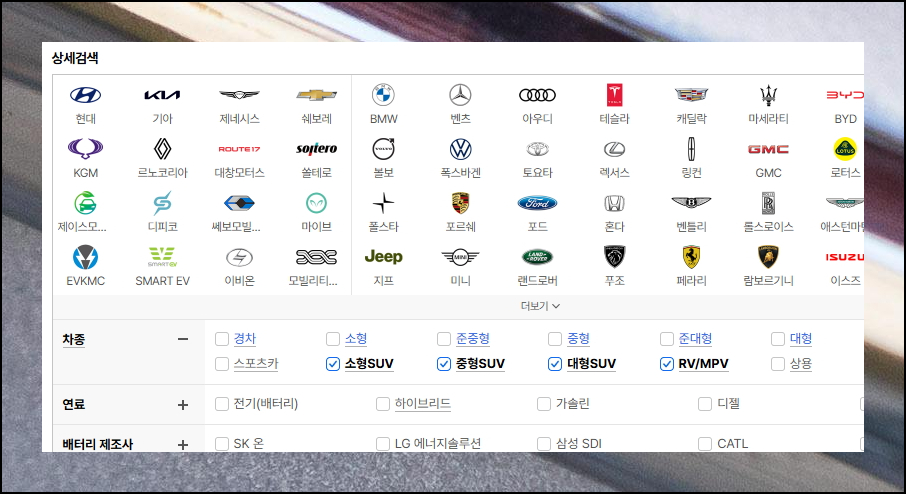Collapse the 차종 section minus icon

(x=183, y=339)
